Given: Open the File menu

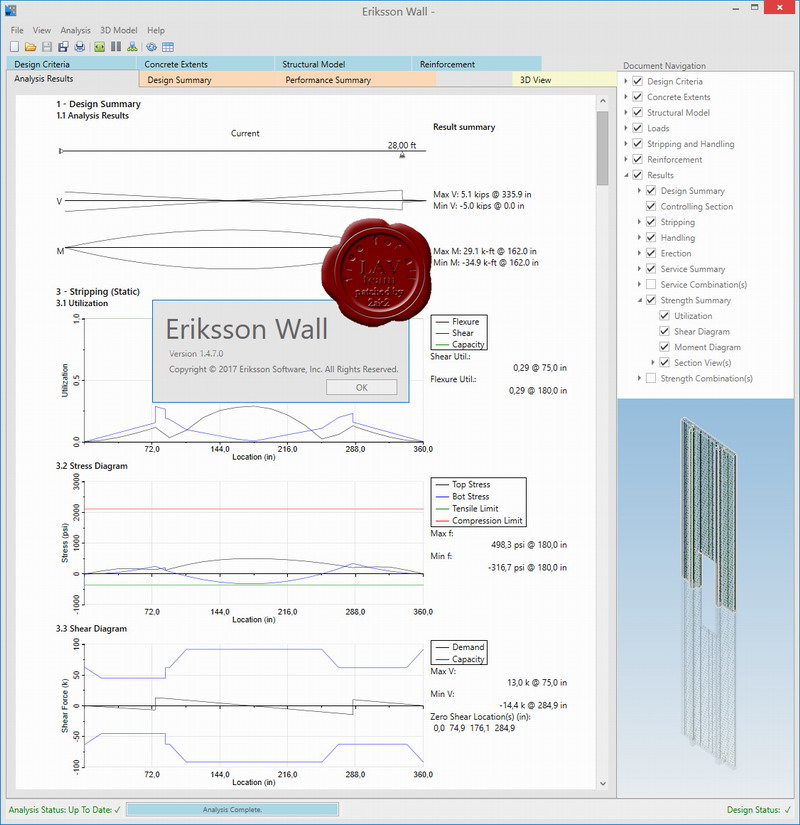Looking at the screenshot, I should tap(17, 30).
